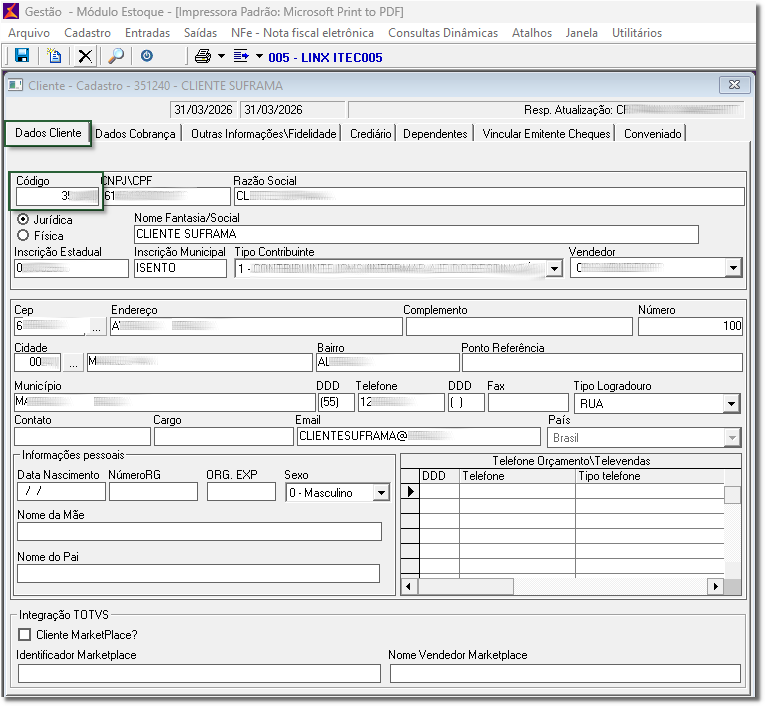Open the Sexo dropdown list
The width and height of the screenshot is (765, 706).
pos(380,492)
